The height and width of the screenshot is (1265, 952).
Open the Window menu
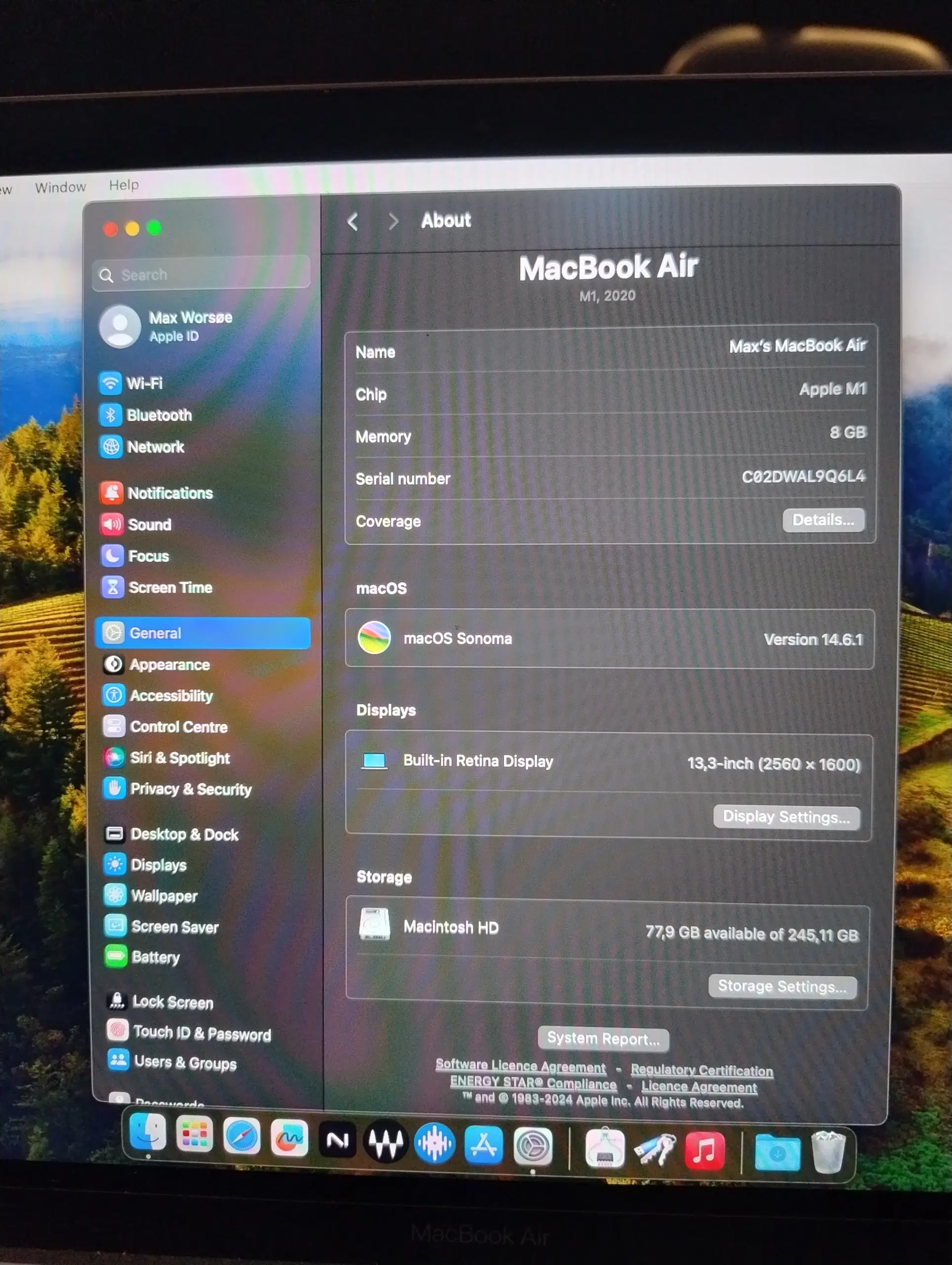(60, 188)
